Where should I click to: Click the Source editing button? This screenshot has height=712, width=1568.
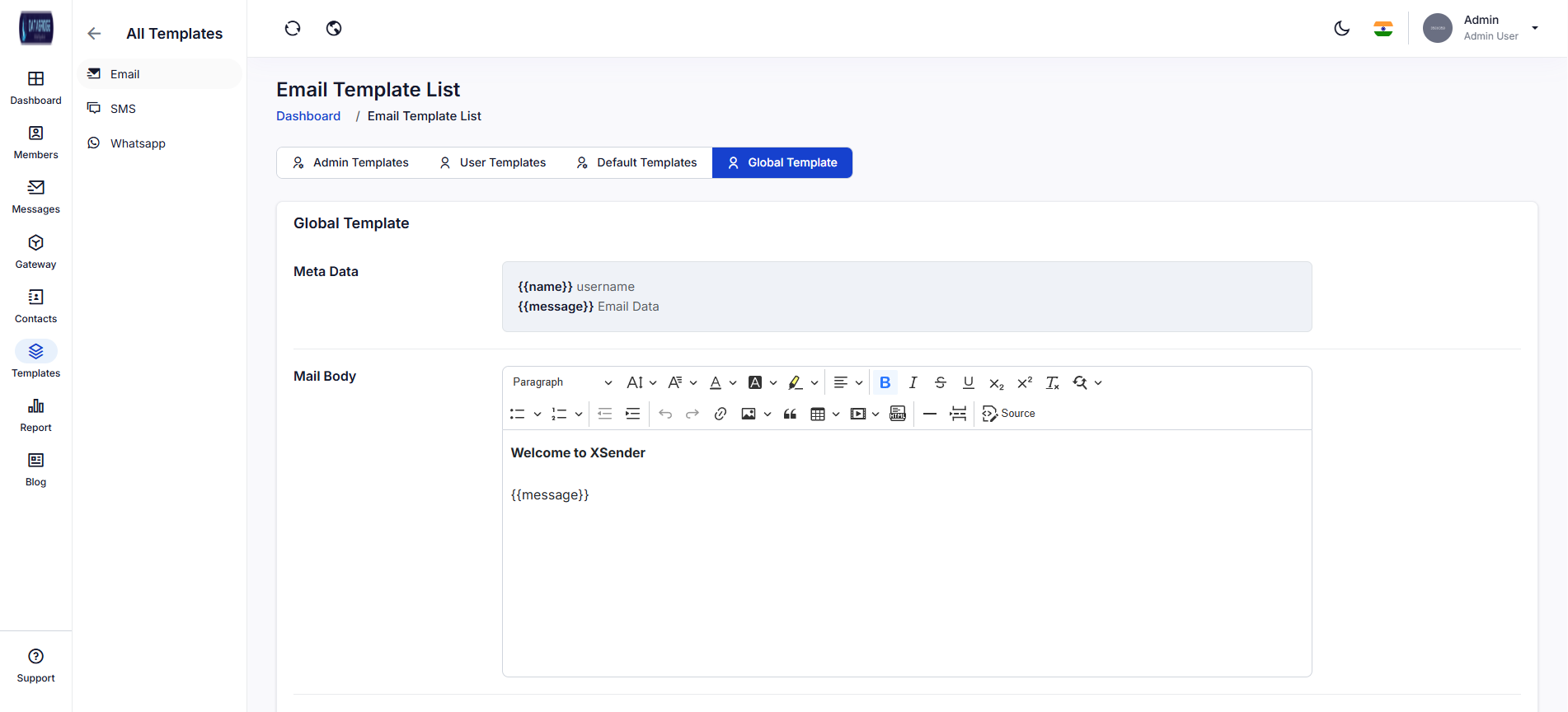point(1009,414)
